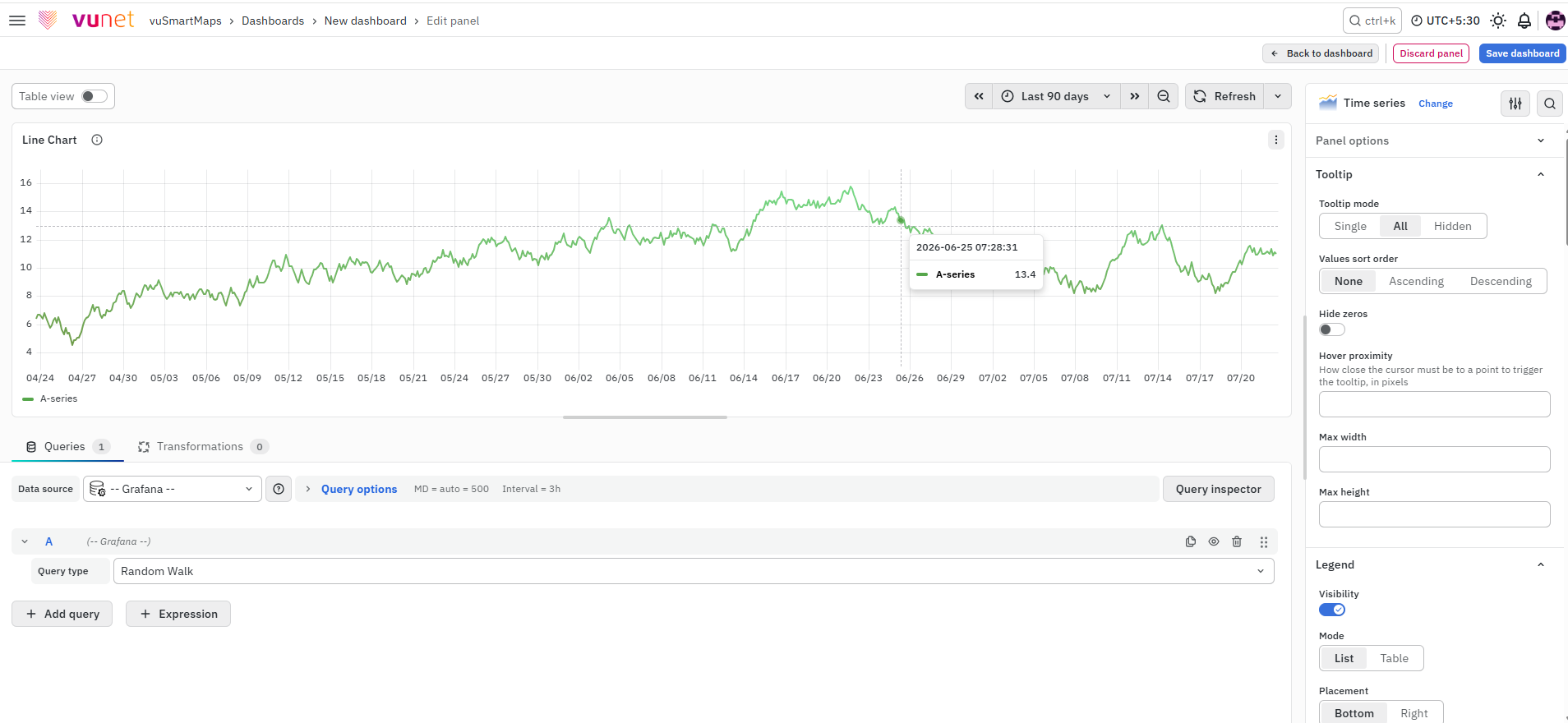Duplicate query A
The image size is (1568, 723).
click(x=1191, y=541)
